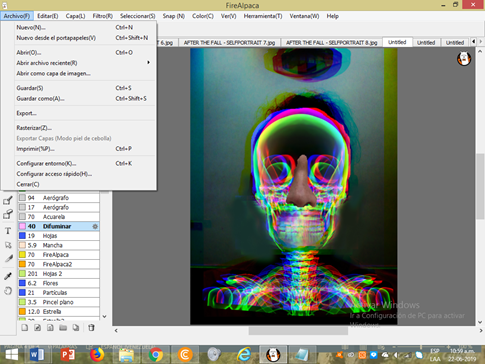This screenshot has width=485, height=364.
Task: Choose Nuevo desde el portapapeles
Action: (x=79, y=38)
